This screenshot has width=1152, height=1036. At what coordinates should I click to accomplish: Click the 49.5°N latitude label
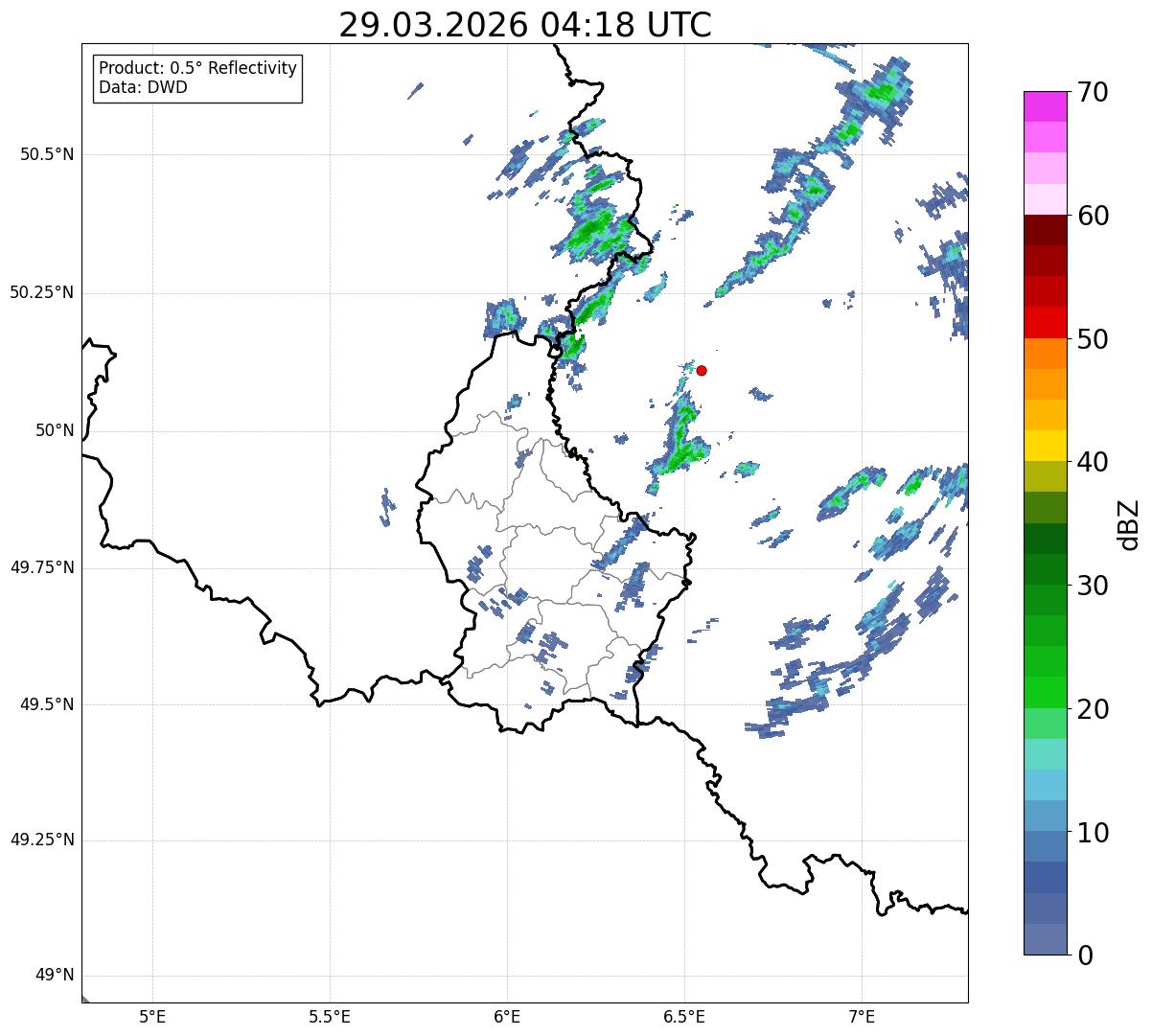[x=47, y=704]
